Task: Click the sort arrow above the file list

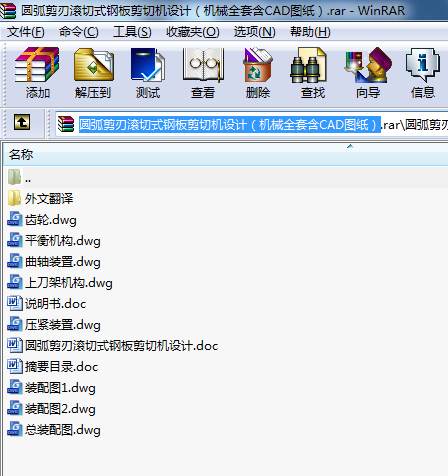Action: click(x=350, y=146)
